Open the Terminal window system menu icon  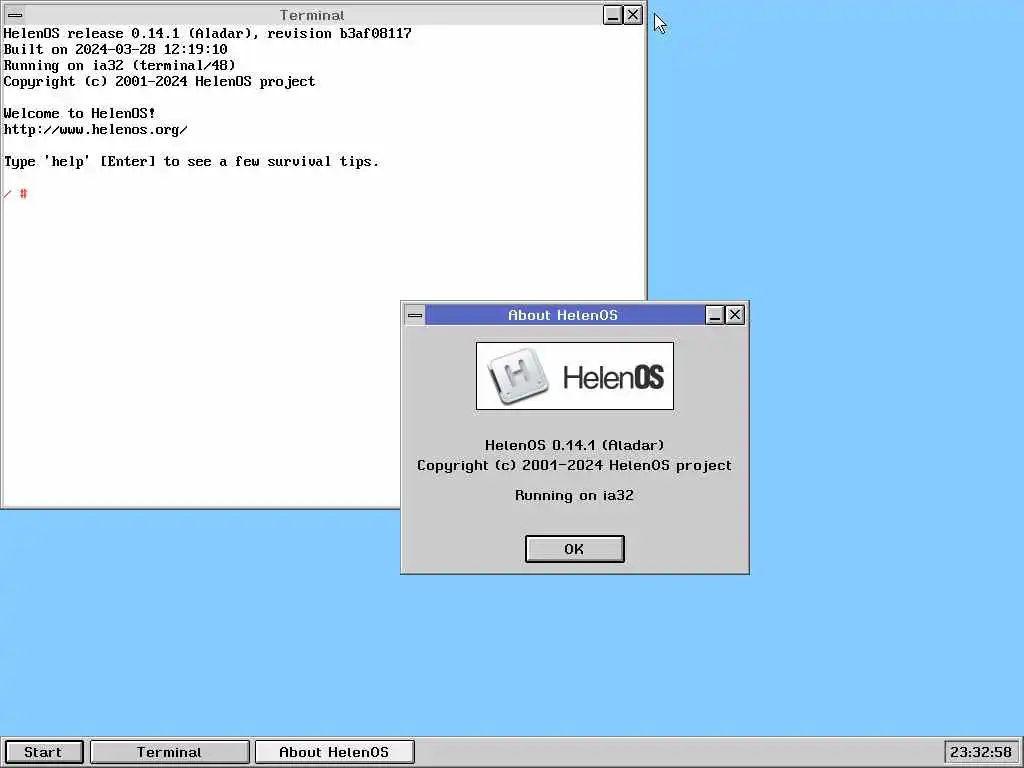click(15, 15)
